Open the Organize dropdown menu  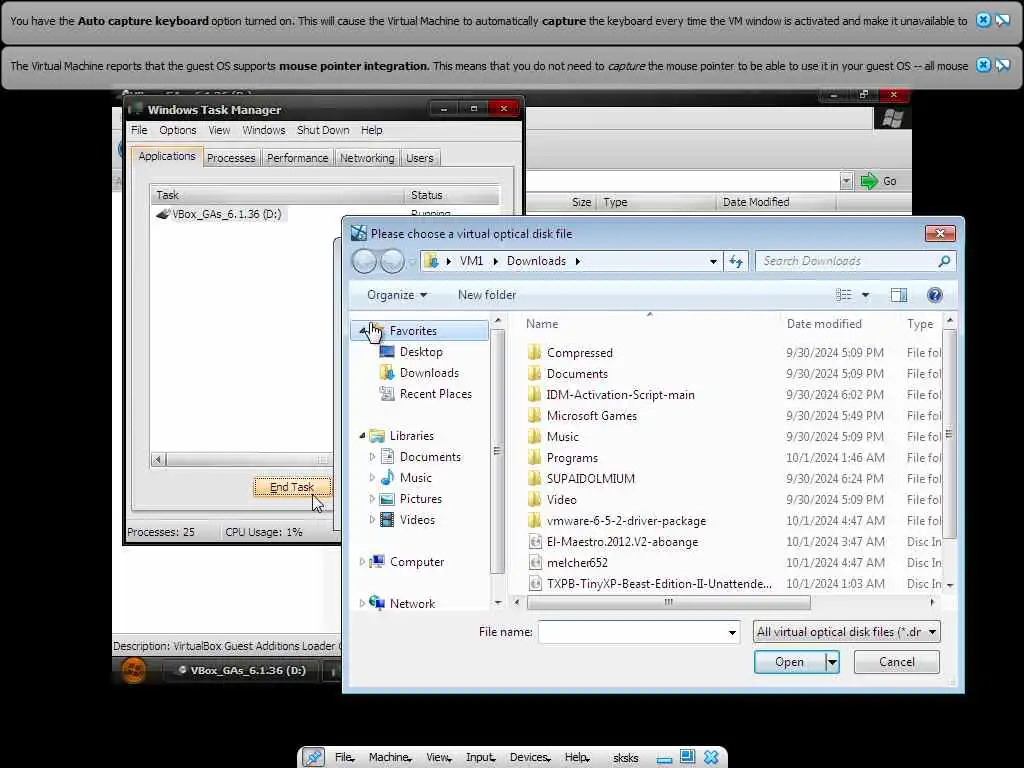click(x=397, y=295)
